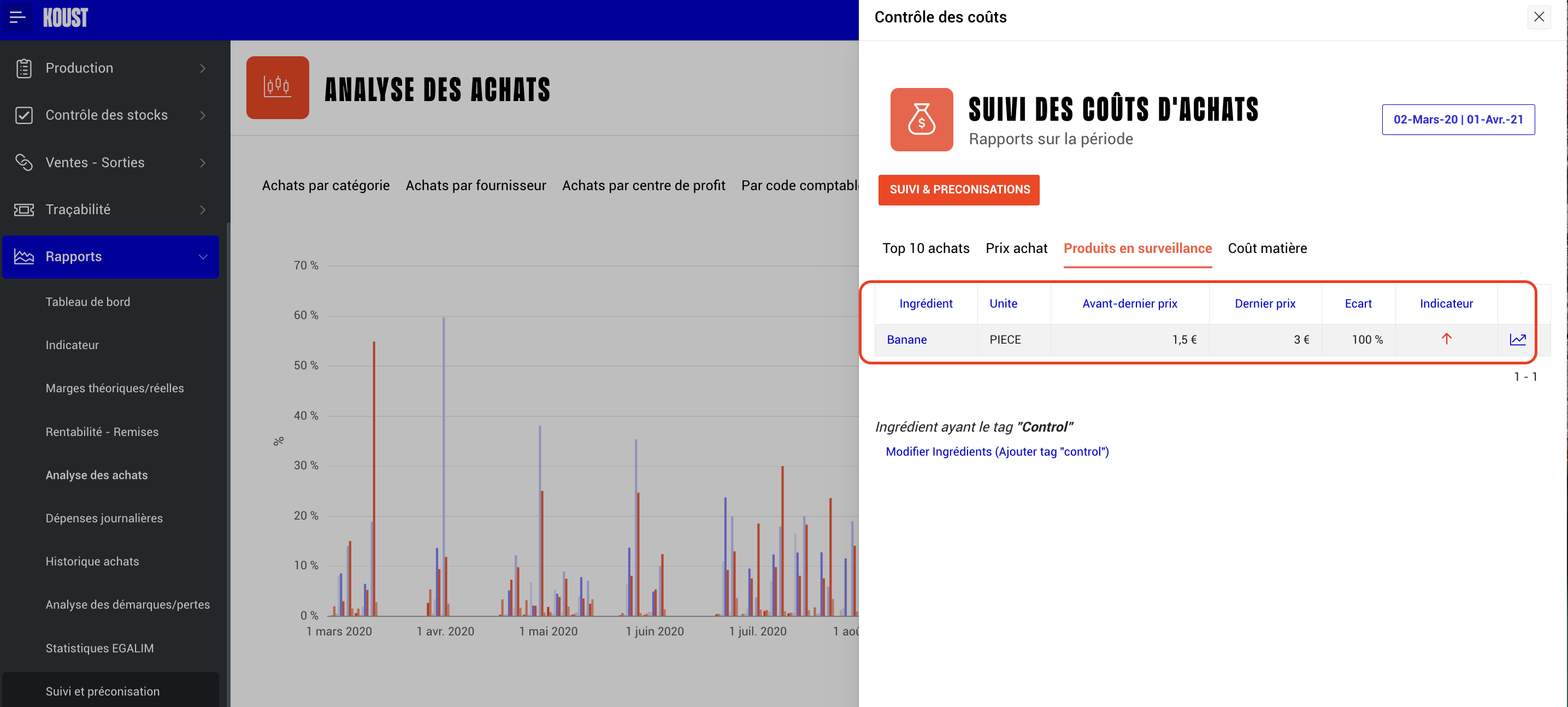Click the red up-arrow indicator for Banane

(x=1446, y=339)
